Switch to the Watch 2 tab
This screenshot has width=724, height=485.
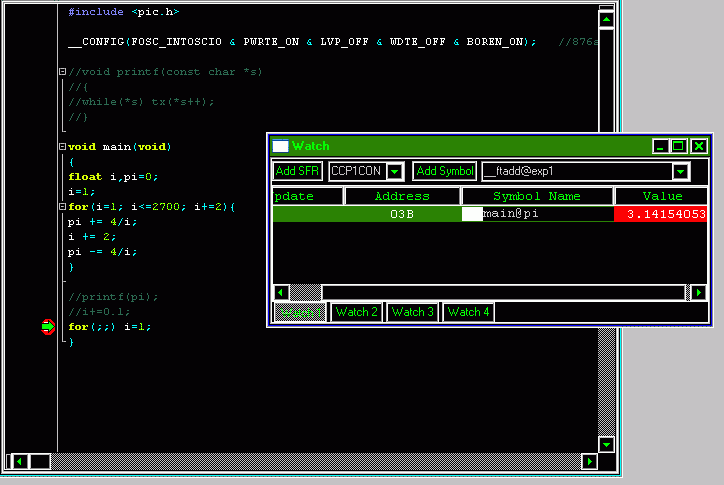(356, 312)
